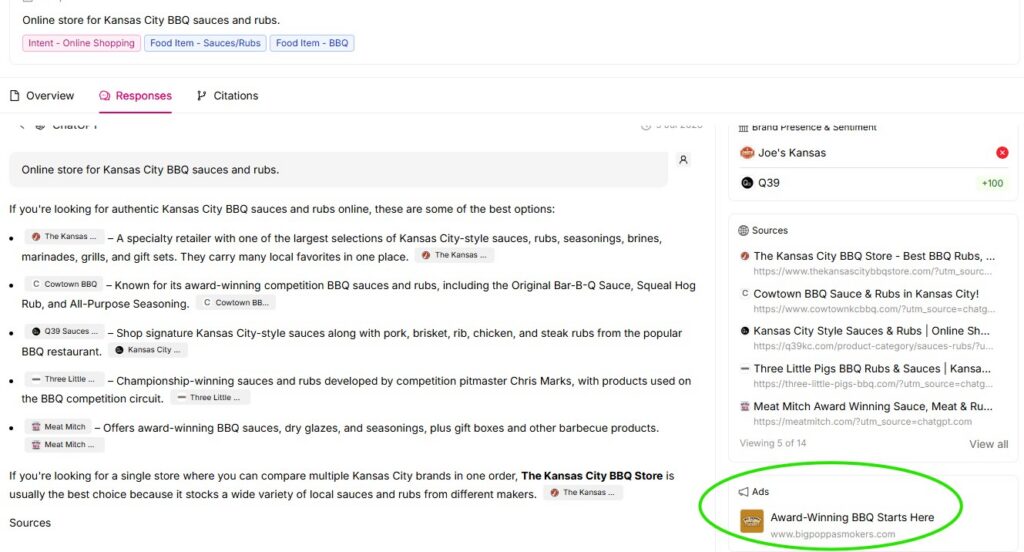
Task: Click the Ads megaphone icon
Action: [x=743, y=492]
